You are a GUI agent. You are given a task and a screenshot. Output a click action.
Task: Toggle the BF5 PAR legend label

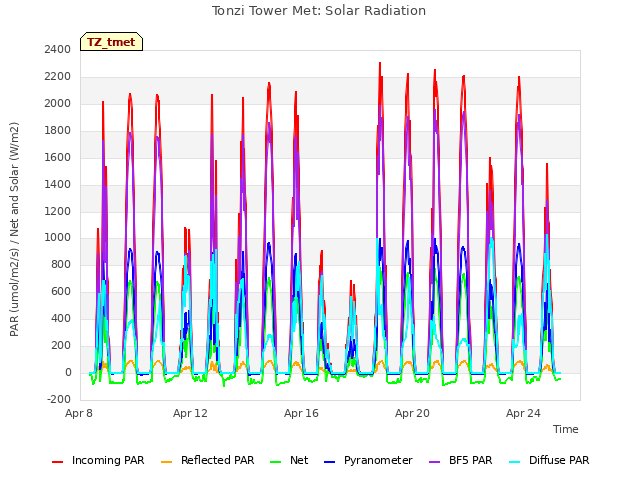(x=471, y=460)
